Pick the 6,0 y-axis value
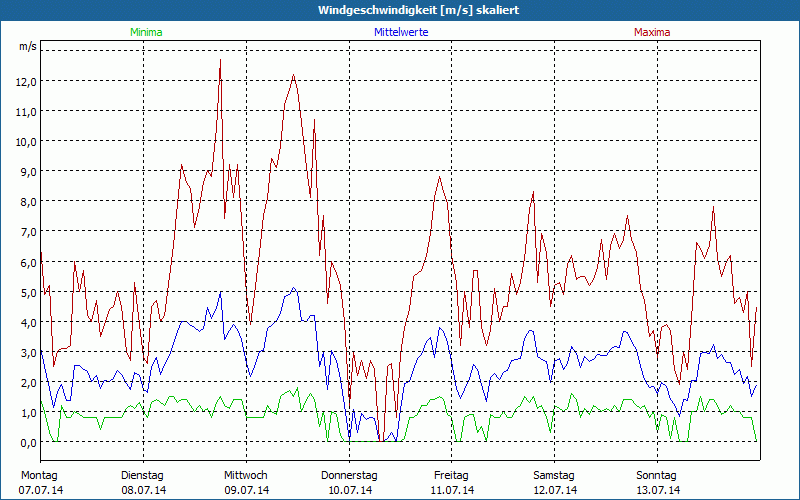 point(26,262)
